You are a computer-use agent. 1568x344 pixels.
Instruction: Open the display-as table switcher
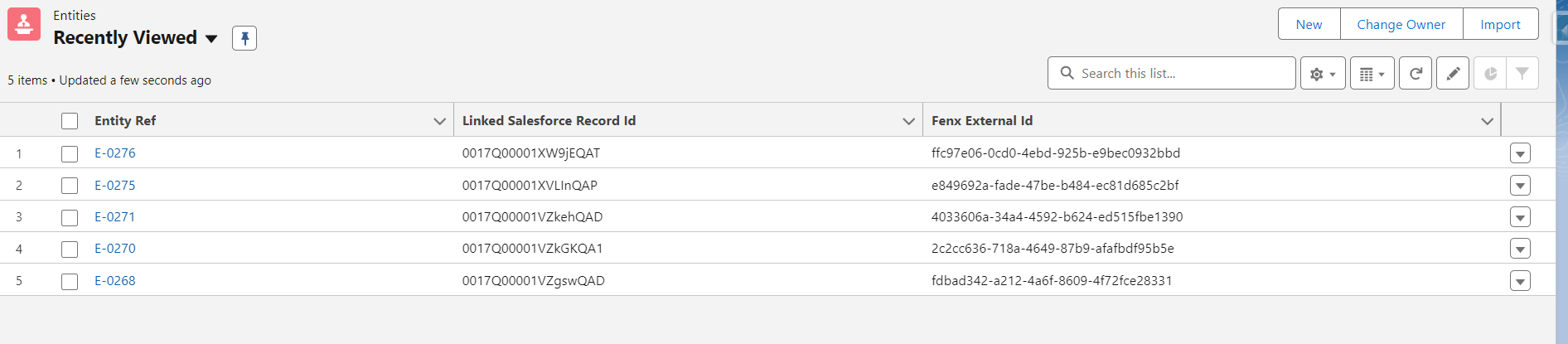tap(1372, 74)
